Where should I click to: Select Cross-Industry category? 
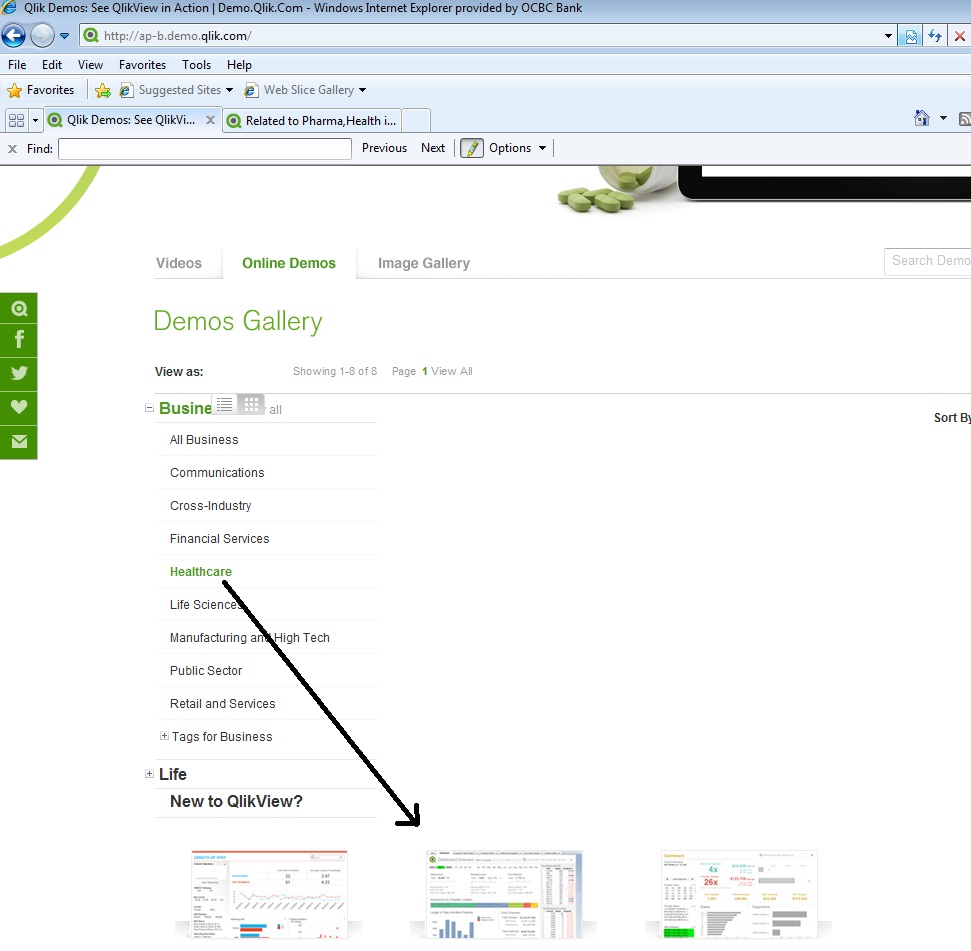[211, 506]
